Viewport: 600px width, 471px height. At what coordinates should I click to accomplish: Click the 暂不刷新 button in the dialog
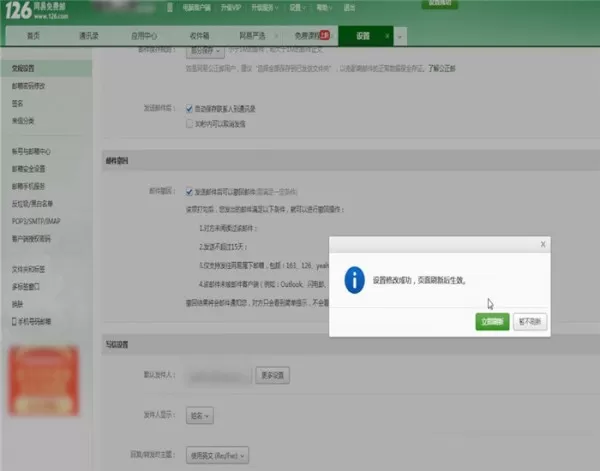coord(530,322)
